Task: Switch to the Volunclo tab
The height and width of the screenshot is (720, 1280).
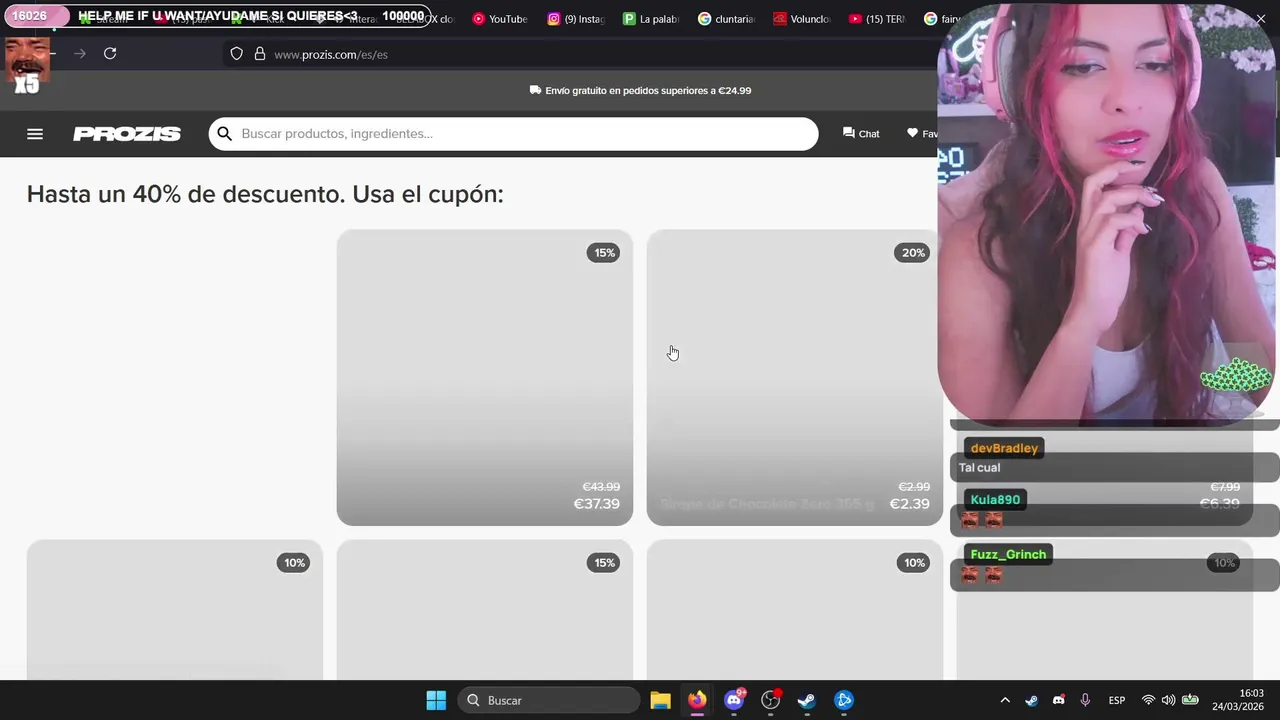Action: click(x=801, y=18)
